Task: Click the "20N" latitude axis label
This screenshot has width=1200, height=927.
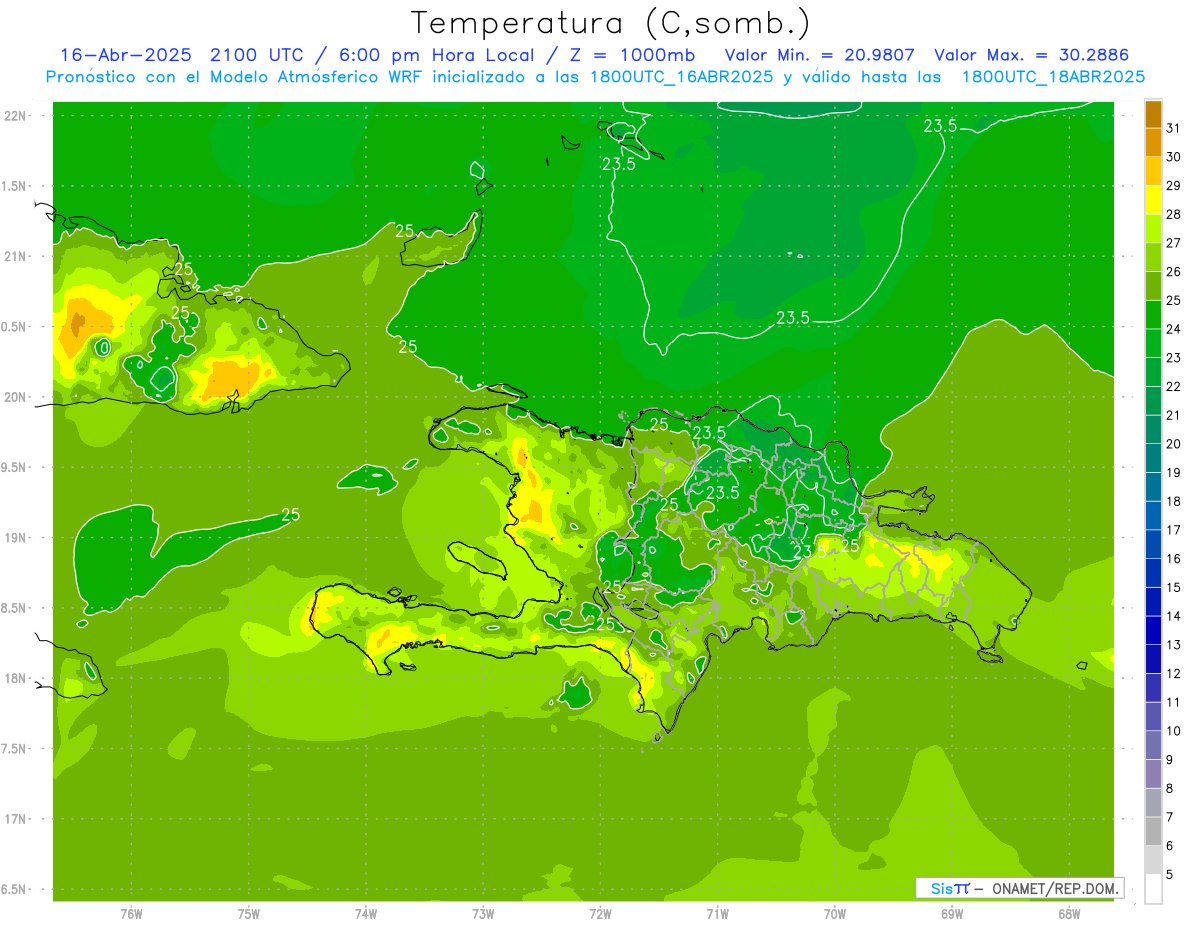Action: click(15, 397)
